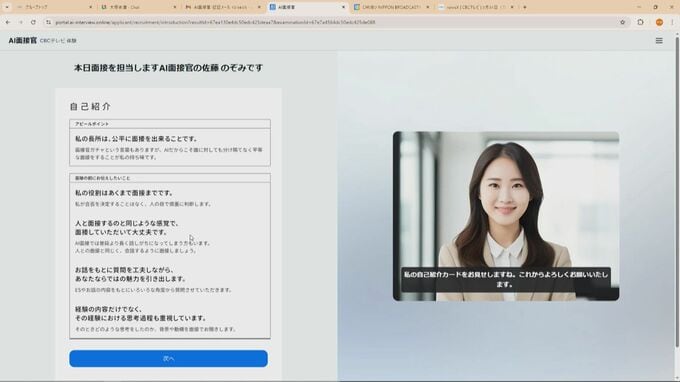The height and width of the screenshot is (382, 680).
Task: Bookmark this page with star icon
Action: [x=622, y=22]
